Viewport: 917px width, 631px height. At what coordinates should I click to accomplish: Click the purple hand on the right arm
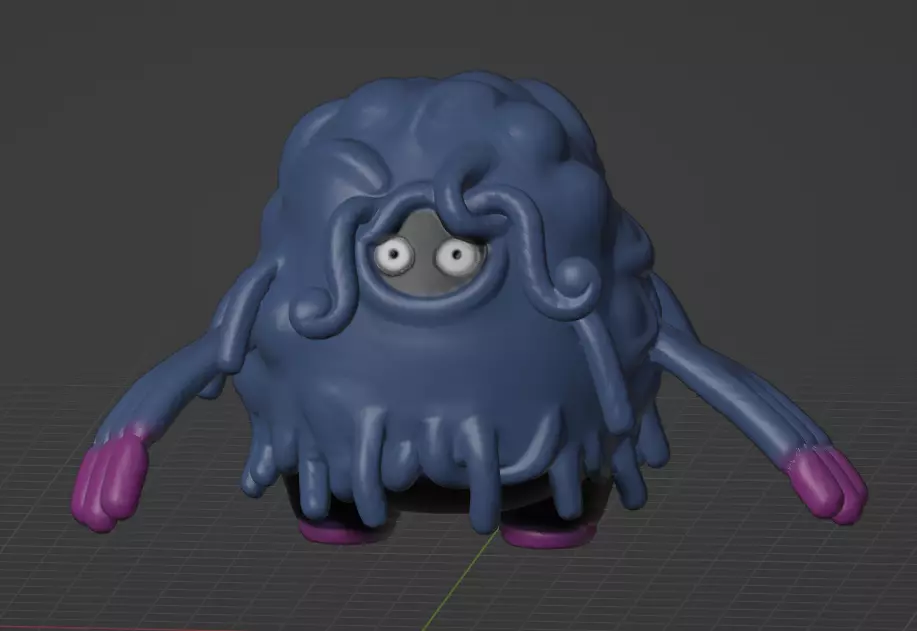826,484
